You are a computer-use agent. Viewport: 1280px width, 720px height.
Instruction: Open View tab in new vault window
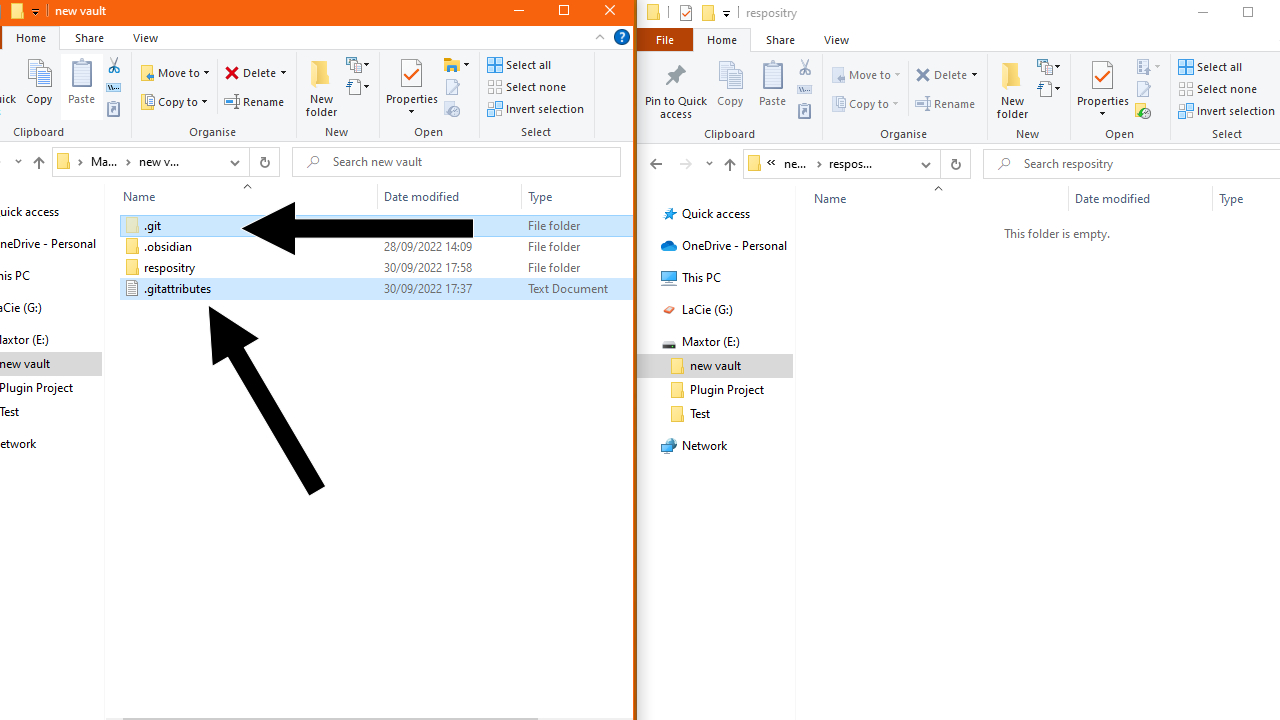(x=145, y=38)
